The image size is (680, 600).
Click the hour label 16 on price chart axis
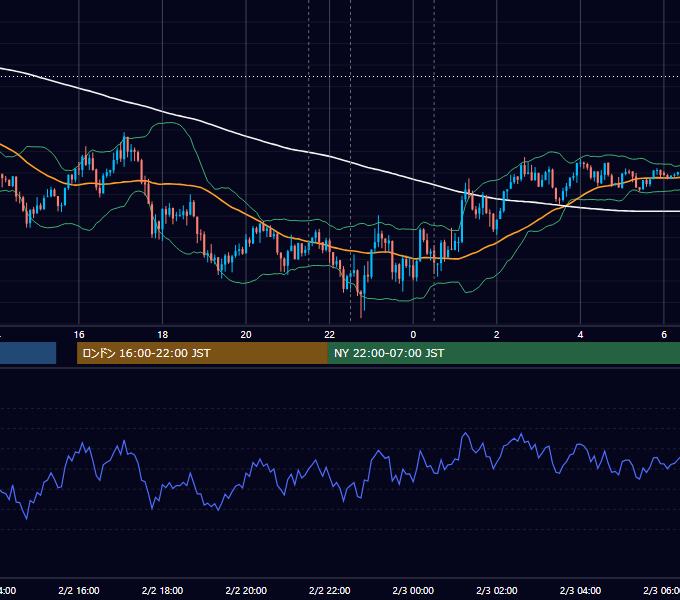click(79, 335)
